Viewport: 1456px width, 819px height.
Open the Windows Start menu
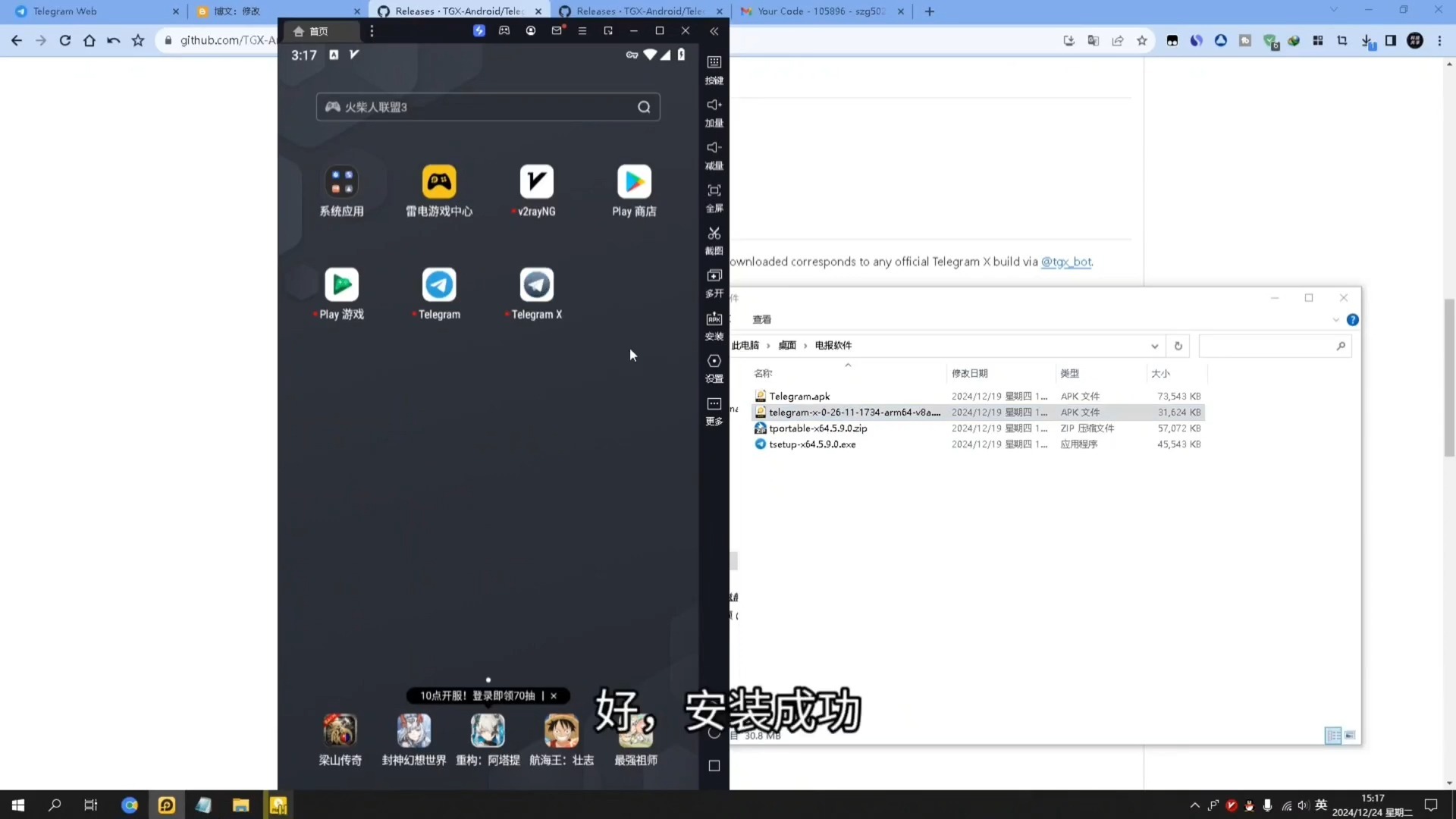pyautogui.click(x=18, y=805)
